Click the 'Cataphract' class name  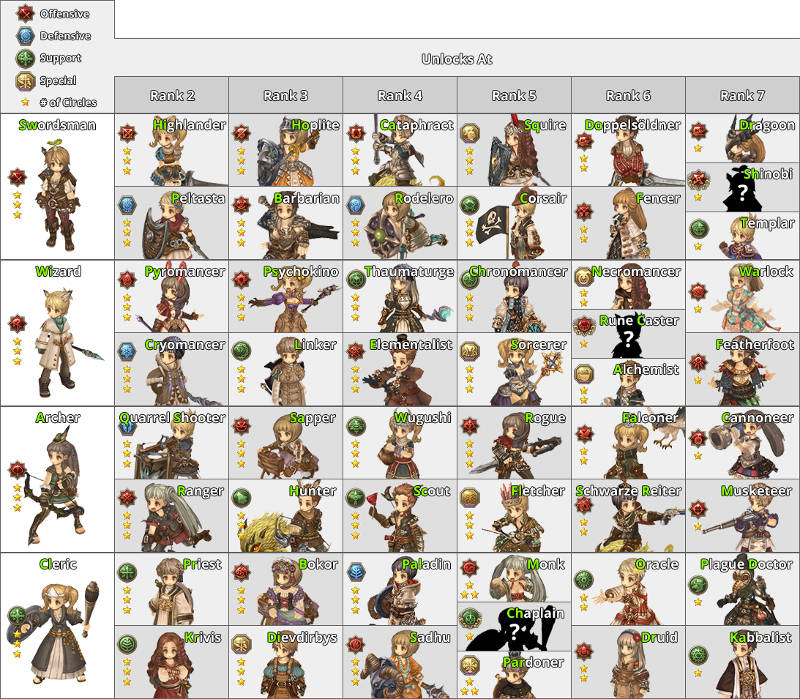[x=417, y=125]
